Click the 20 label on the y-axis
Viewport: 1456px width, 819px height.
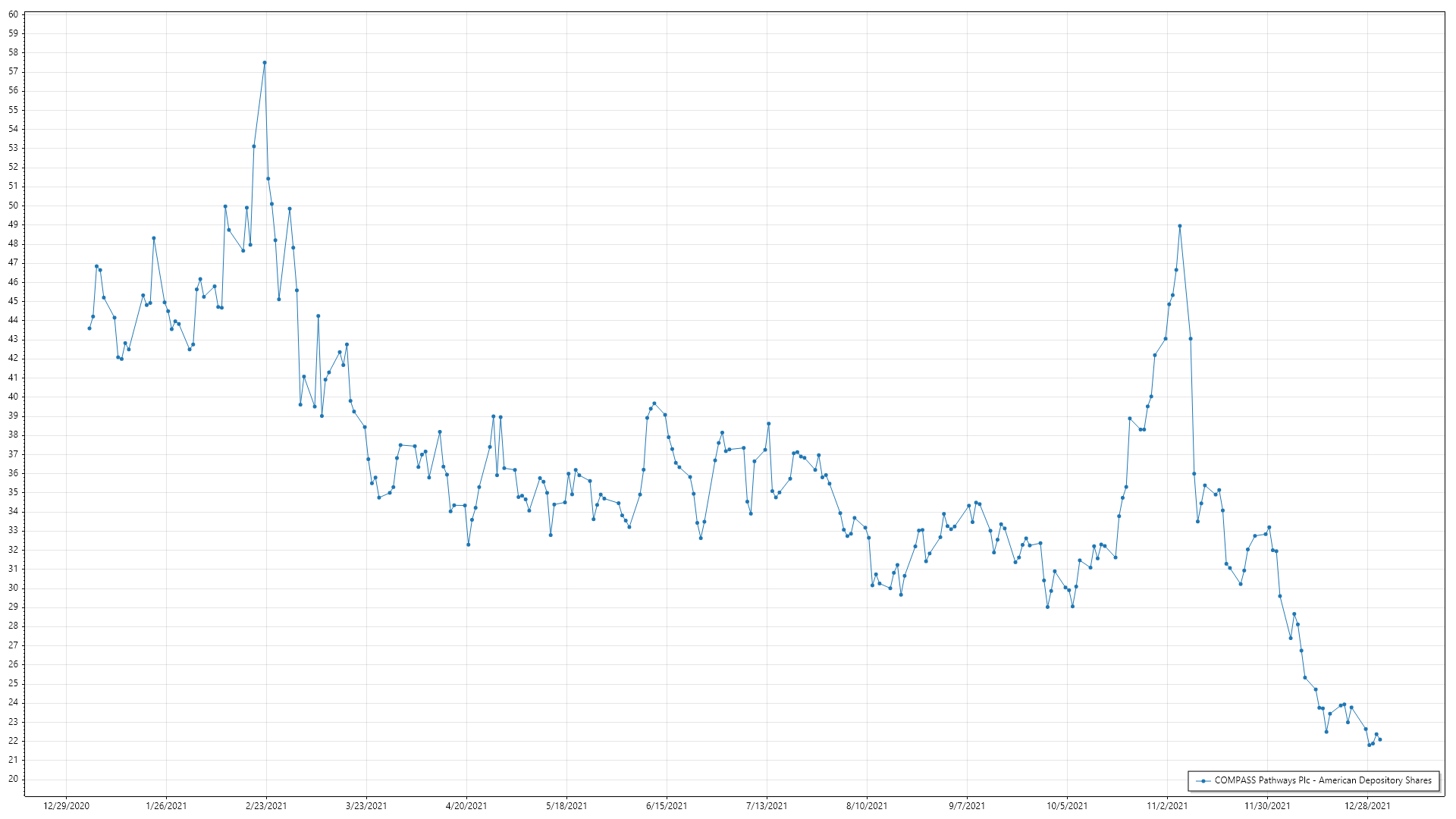click(x=14, y=779)
